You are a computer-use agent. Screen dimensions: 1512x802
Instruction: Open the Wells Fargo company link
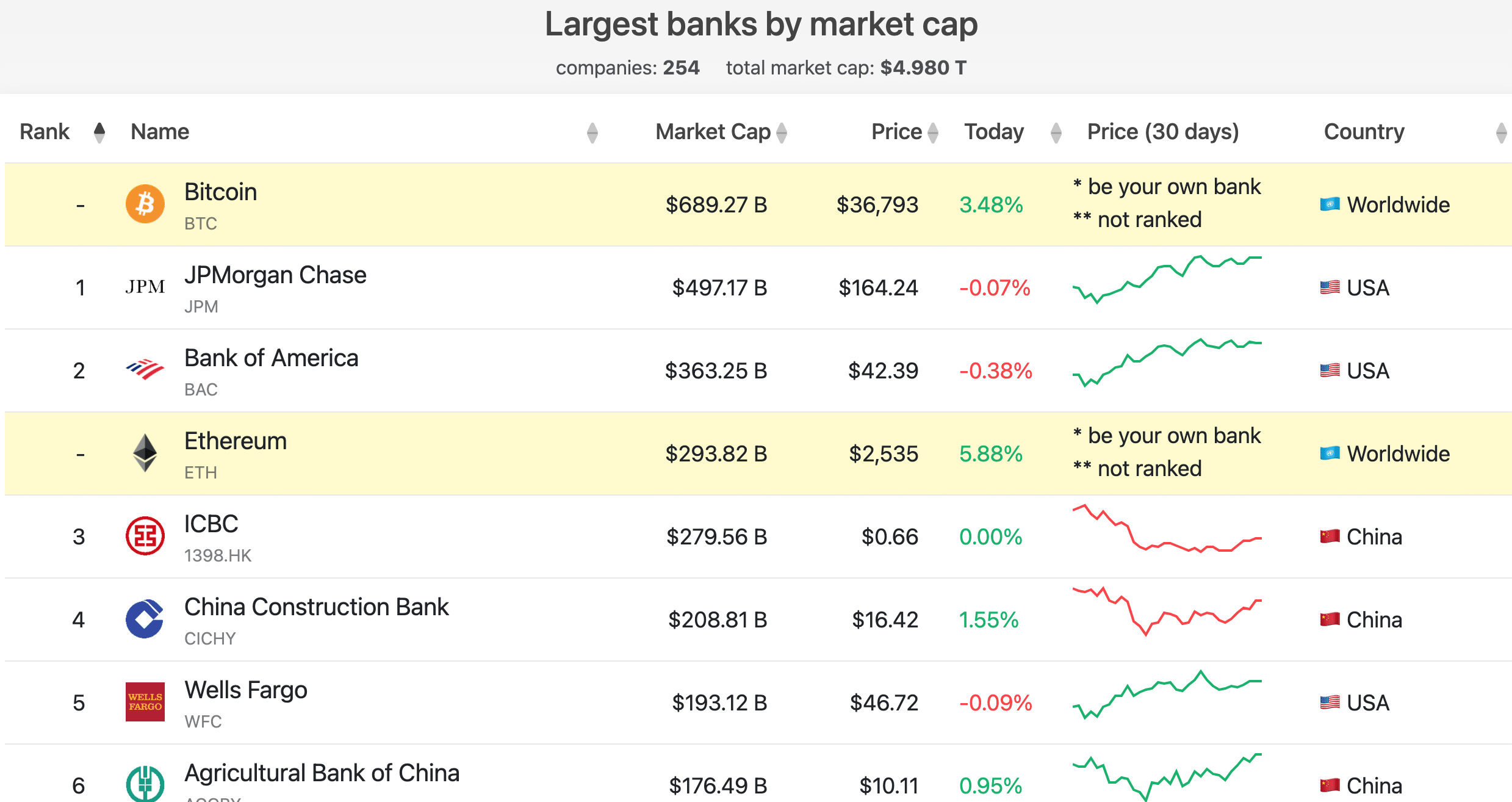(x=246, y=690)
